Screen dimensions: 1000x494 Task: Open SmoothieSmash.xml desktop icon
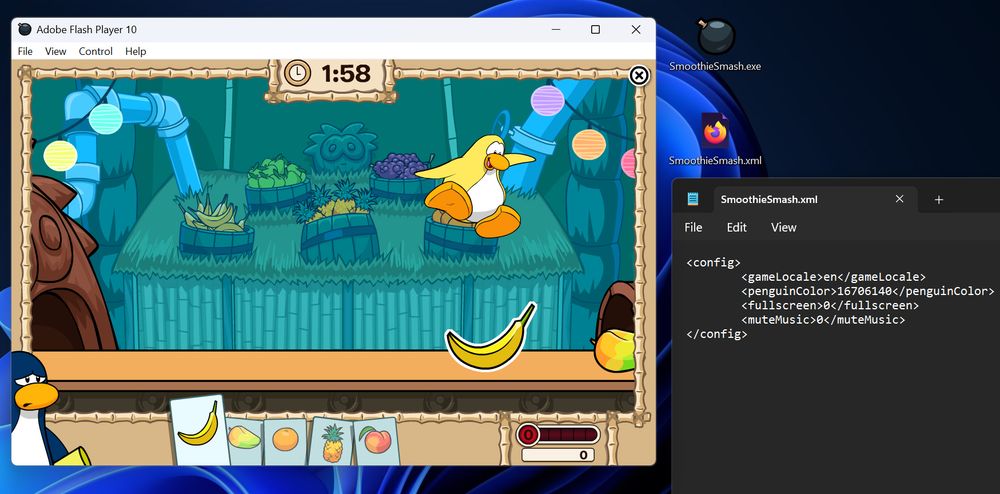click(x=715, y=139)
